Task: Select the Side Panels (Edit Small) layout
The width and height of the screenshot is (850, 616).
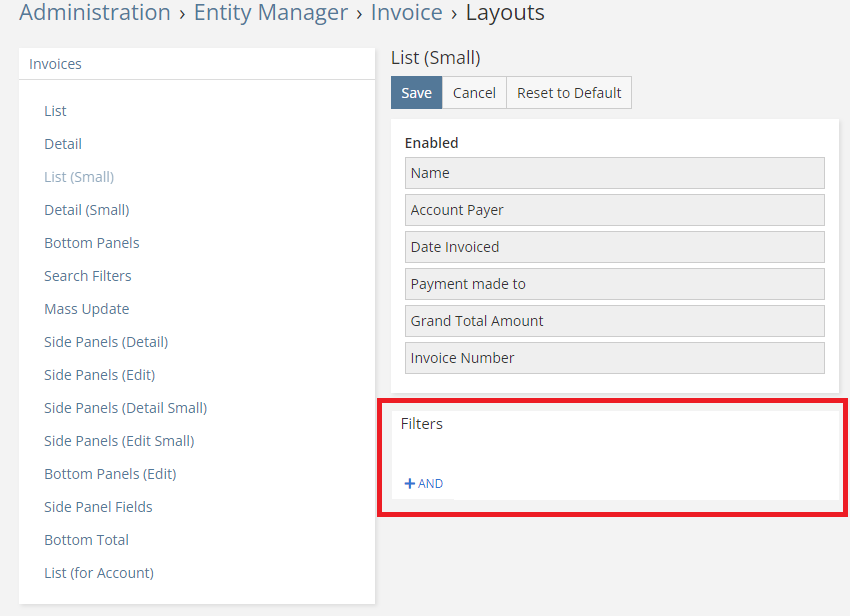Action: [x=119, y=441]
